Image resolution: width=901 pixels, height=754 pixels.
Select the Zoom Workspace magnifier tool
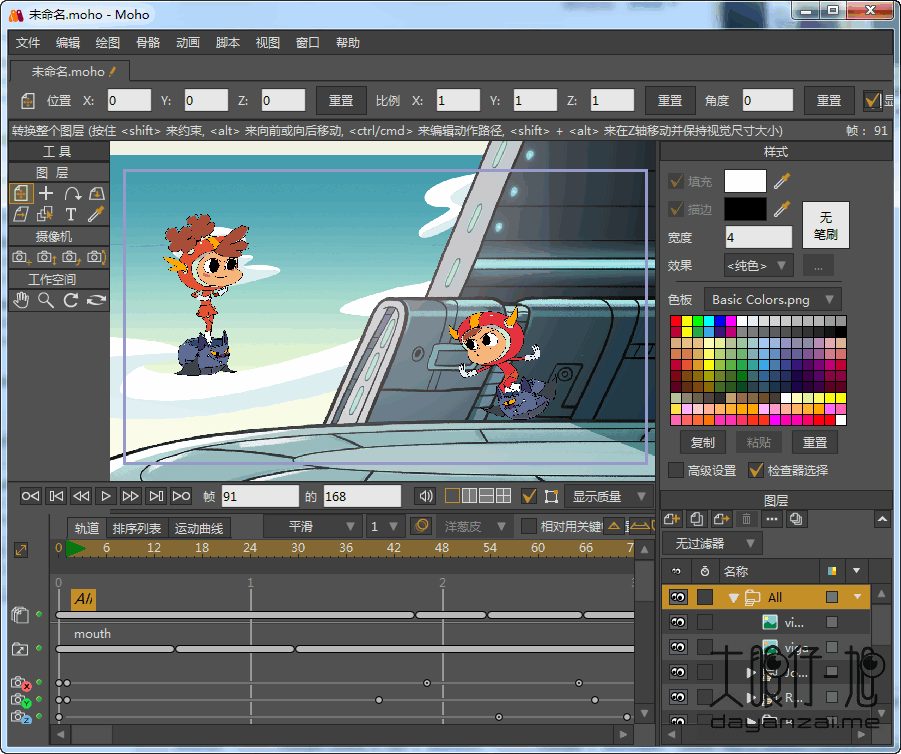click(46, 300)
